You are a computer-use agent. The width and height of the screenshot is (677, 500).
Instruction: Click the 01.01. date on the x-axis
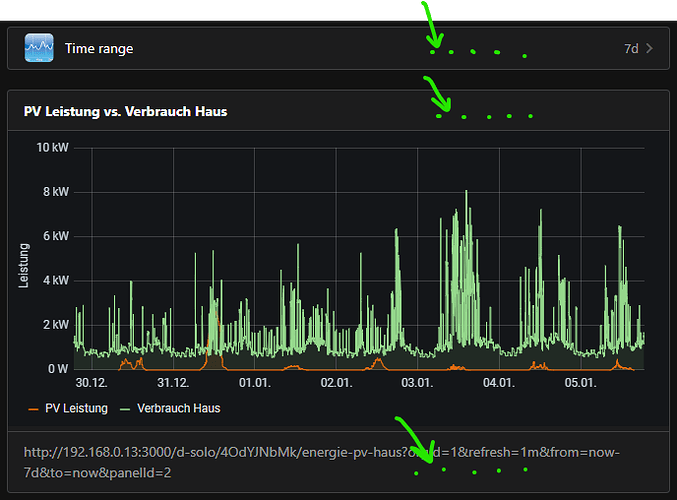(x=255, y=383)
